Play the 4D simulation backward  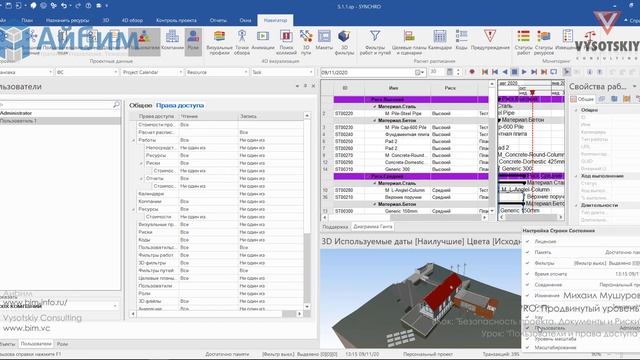click(x=504, y=72)
